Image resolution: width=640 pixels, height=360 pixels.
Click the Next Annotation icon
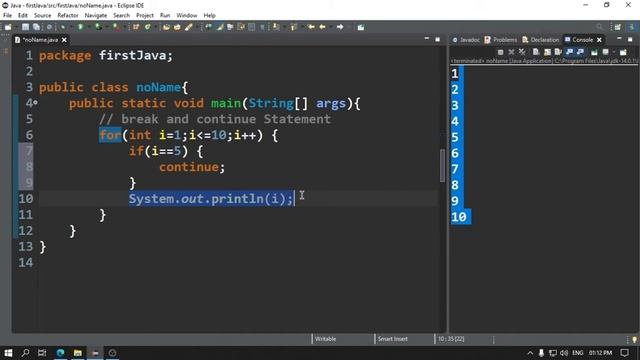click(276, 27)
